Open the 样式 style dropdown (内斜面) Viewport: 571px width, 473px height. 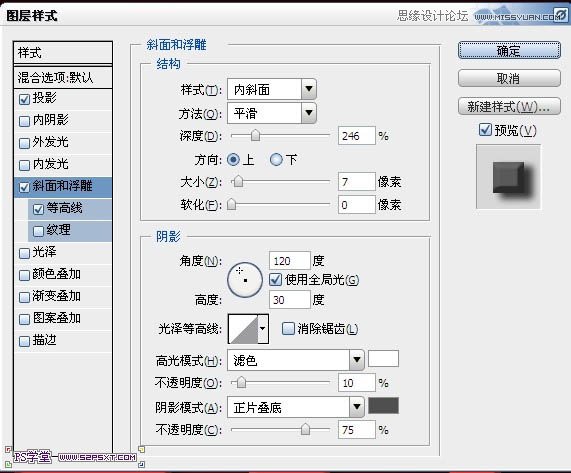tap(272, 89)
